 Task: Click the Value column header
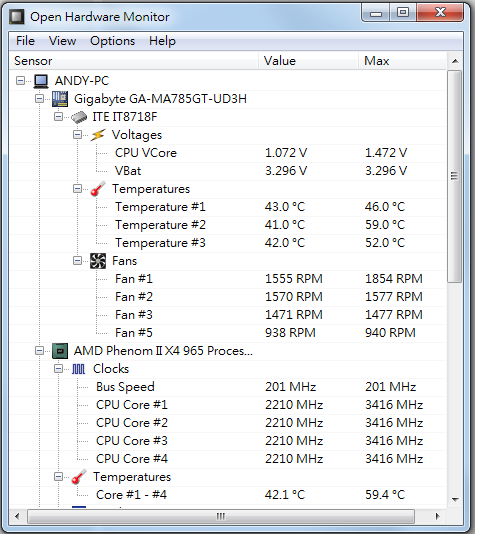(309, 61)
